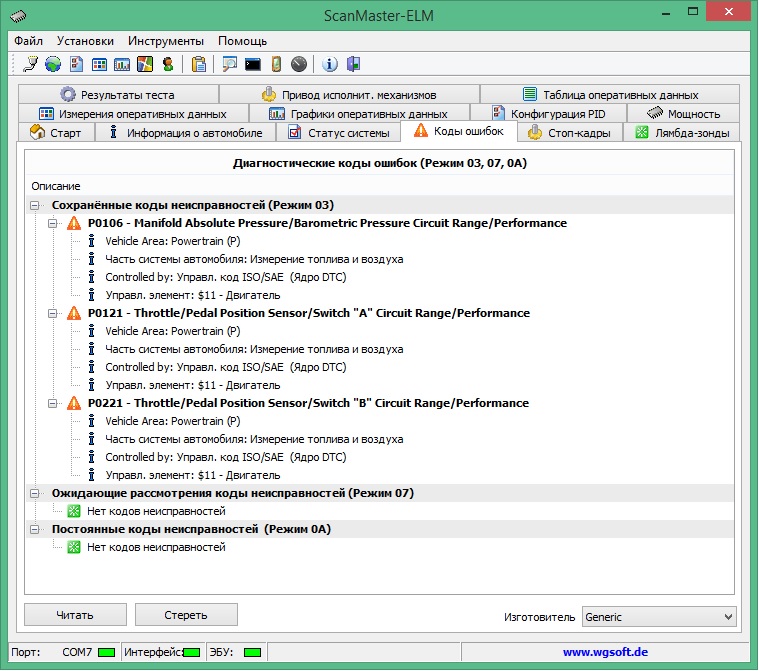Screen dimensions: 759x671
Task: Switch to Привод исполнит. механизмов tab
Action: pyautogui.click(x=349, y=94)
